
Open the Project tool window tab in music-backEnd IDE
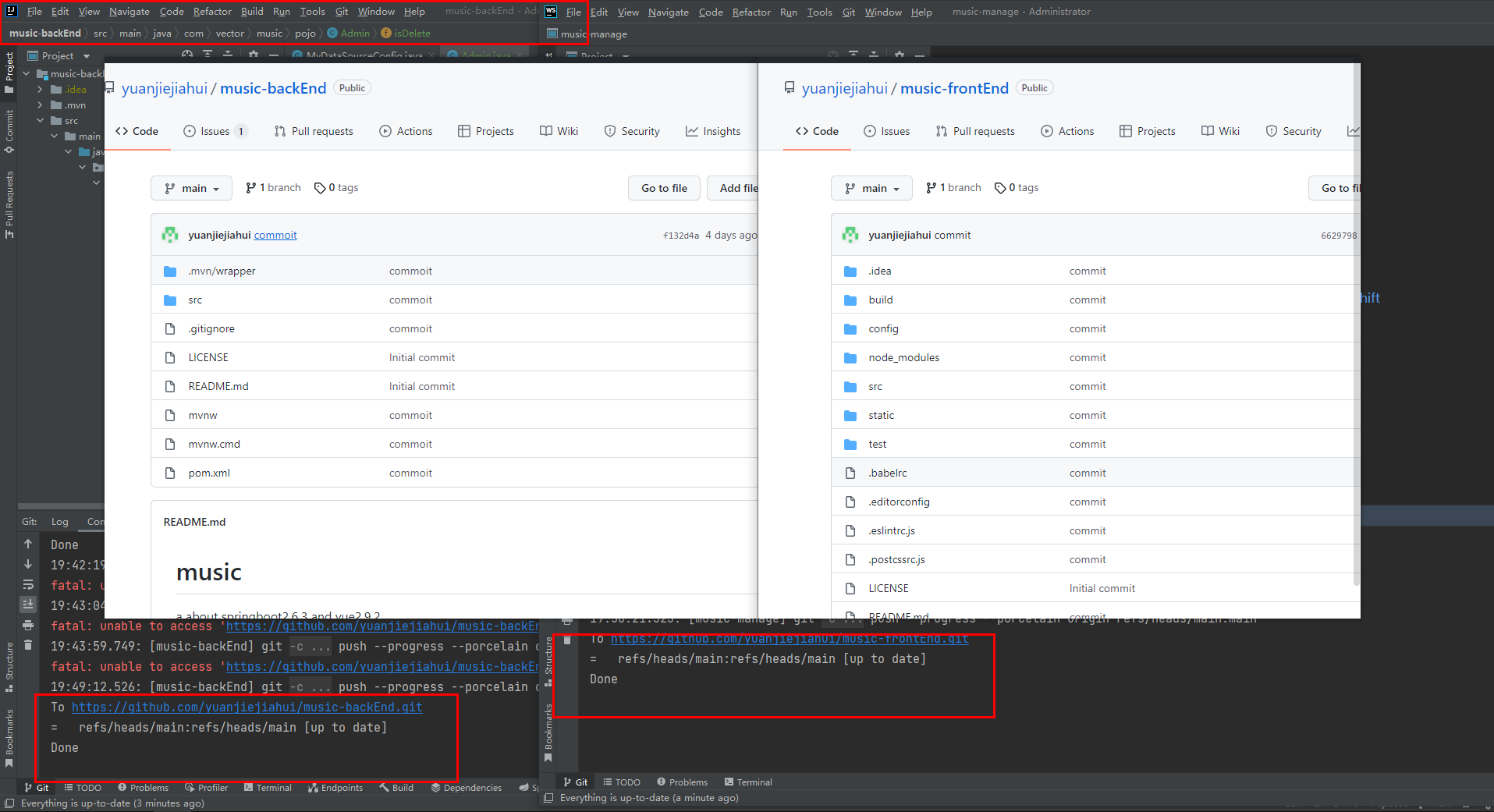pos(9,72)
